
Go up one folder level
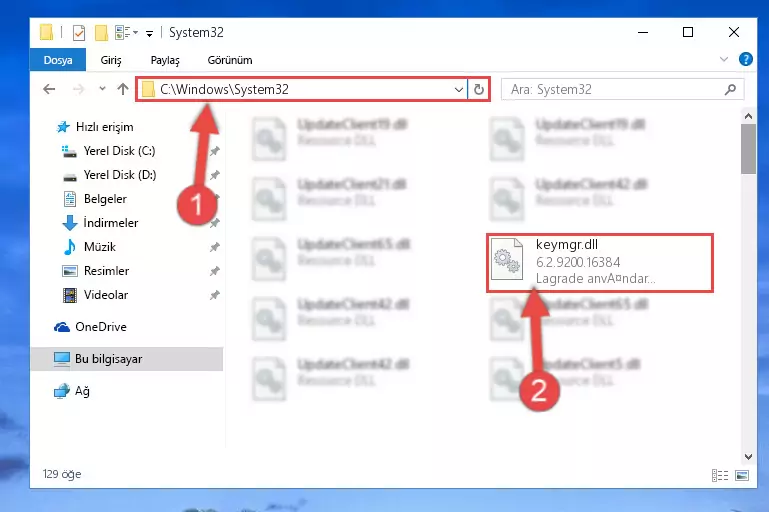[123, 89]
